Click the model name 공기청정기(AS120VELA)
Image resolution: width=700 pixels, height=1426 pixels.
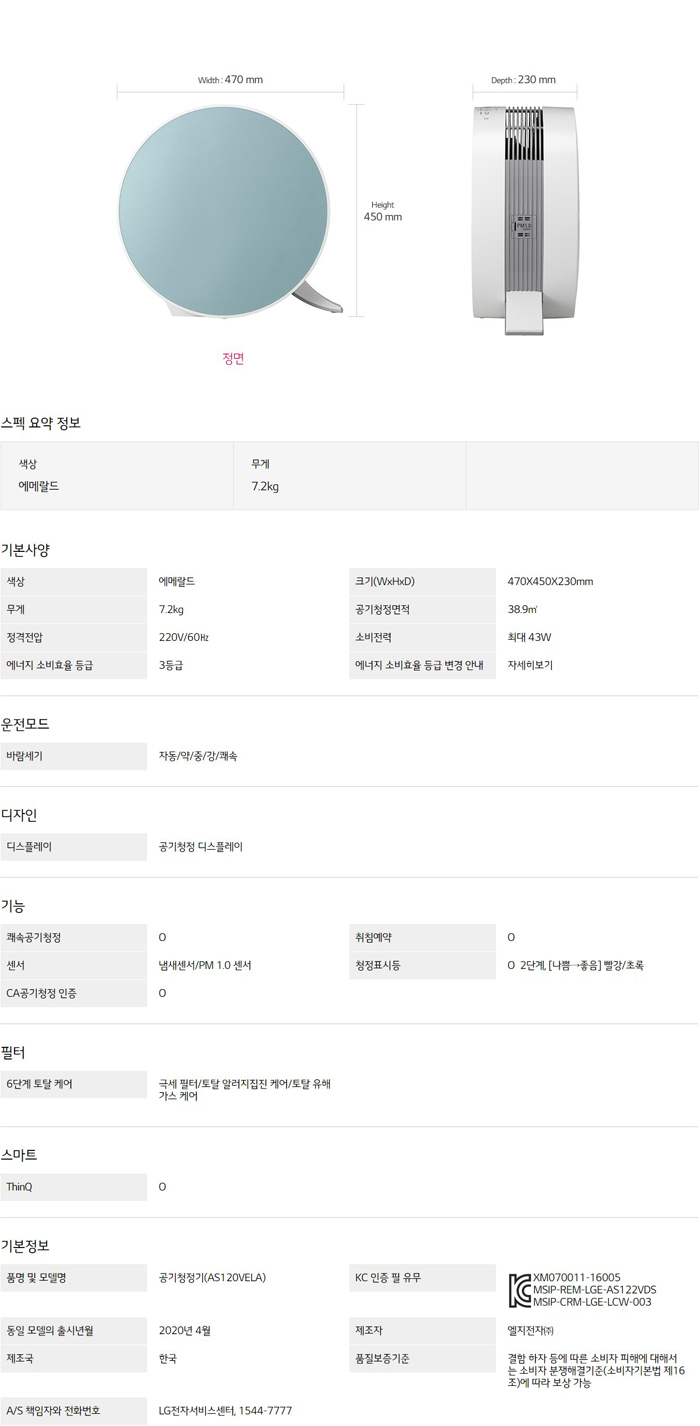click(212, 1278)
